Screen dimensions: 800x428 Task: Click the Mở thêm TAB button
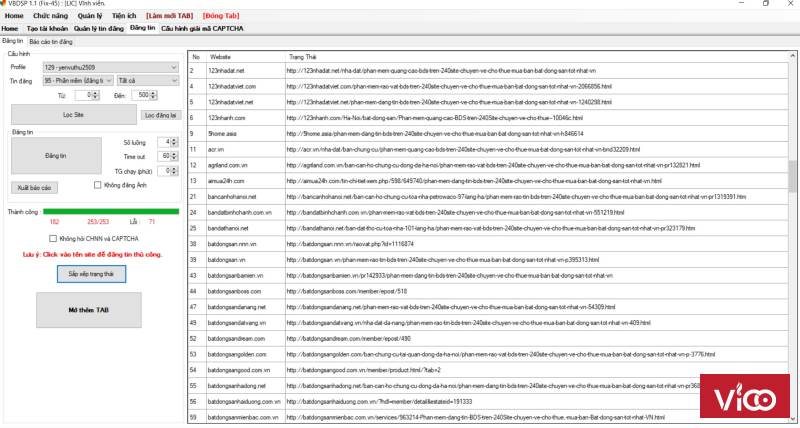pyautogui.click(x=89, y=311)
